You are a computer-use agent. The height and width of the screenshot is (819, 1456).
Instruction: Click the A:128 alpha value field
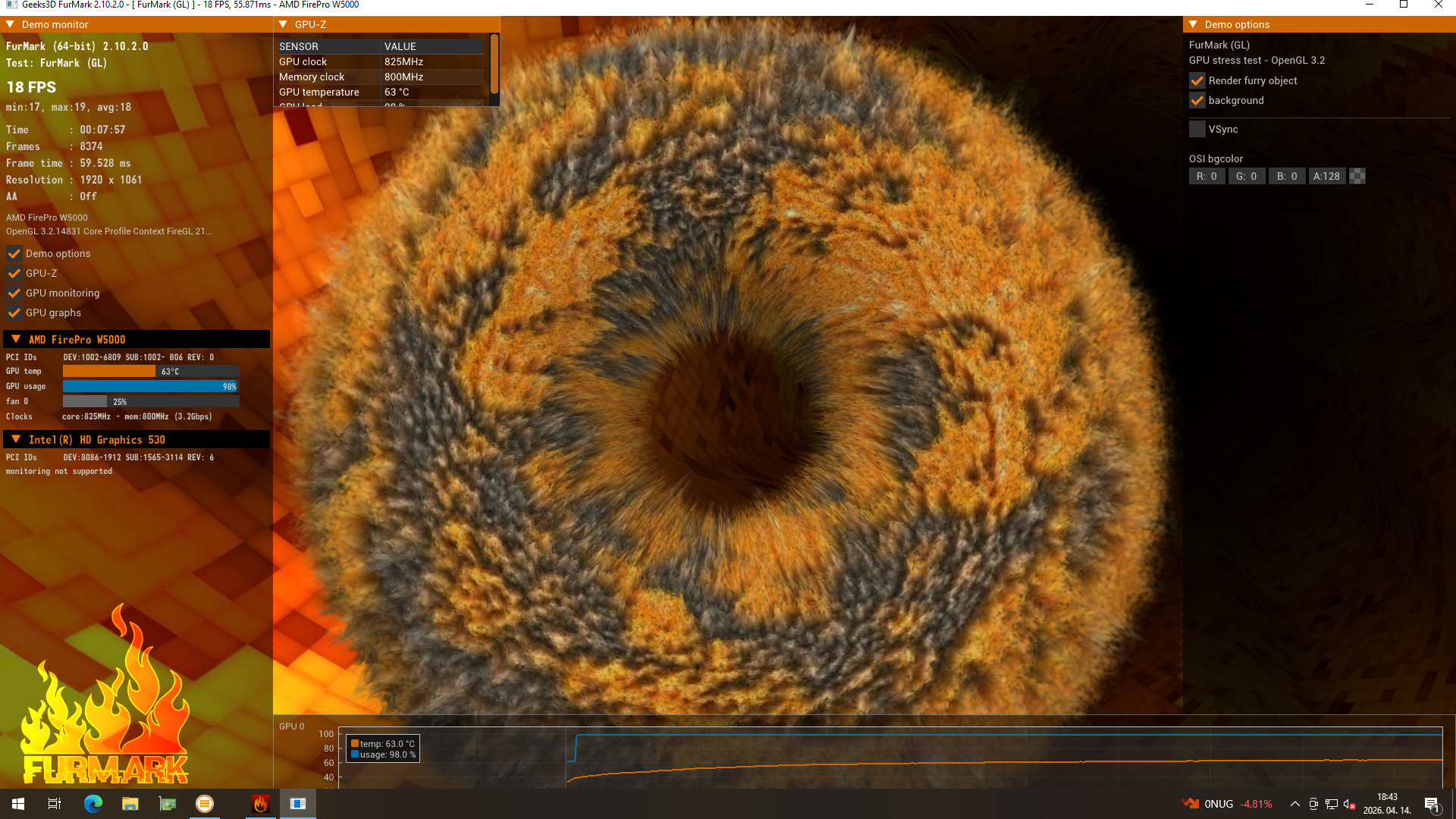pyautogui.click(x=1326, y=176)
